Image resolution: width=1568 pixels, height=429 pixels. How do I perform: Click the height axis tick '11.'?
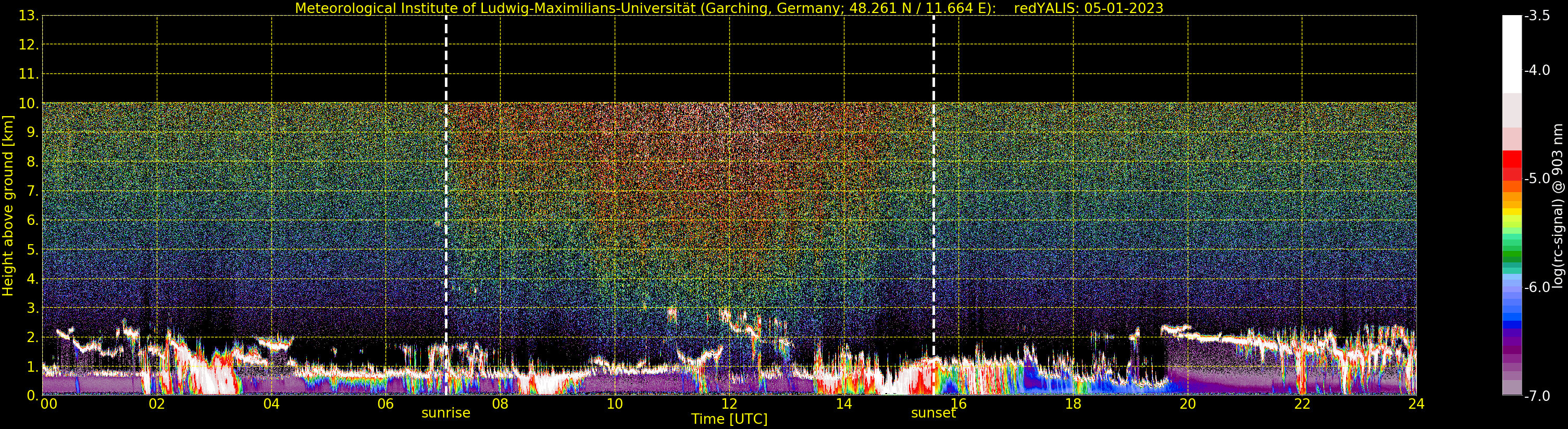(29, 74)
